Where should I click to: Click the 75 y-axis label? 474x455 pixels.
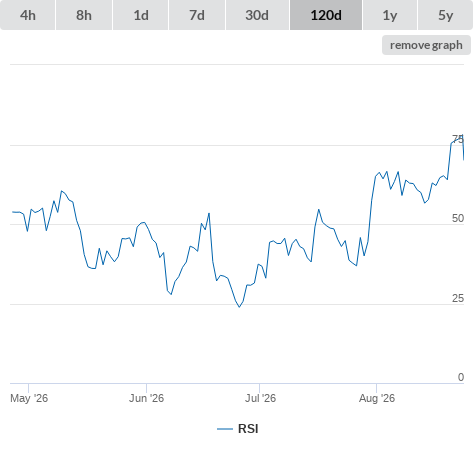click(x=458, y=139)
